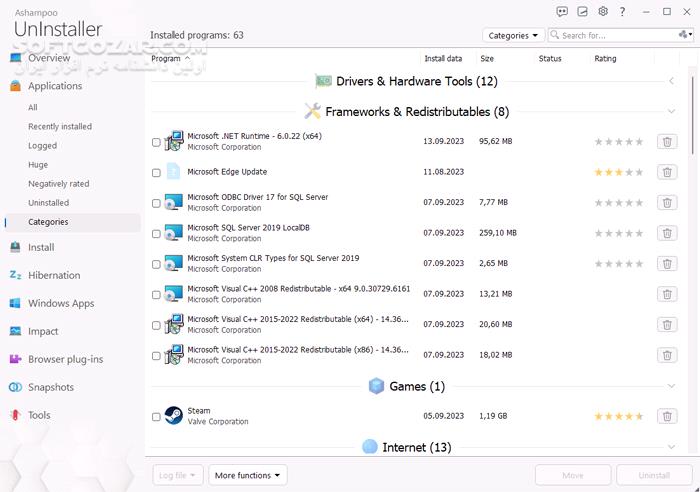Click the Games category cube icon

376,386
